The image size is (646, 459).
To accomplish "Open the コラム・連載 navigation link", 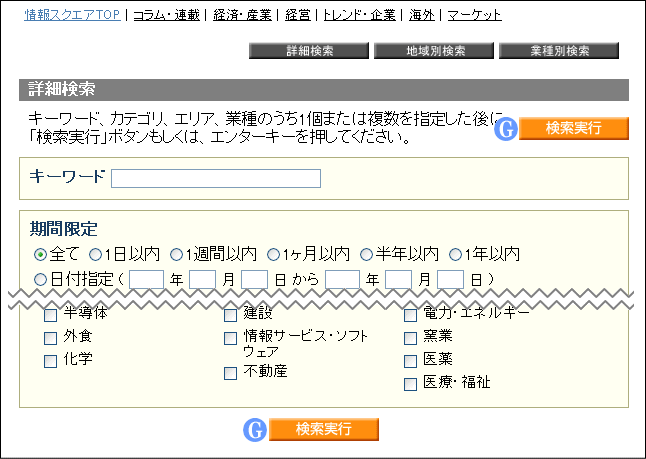I will pos(166,15).
